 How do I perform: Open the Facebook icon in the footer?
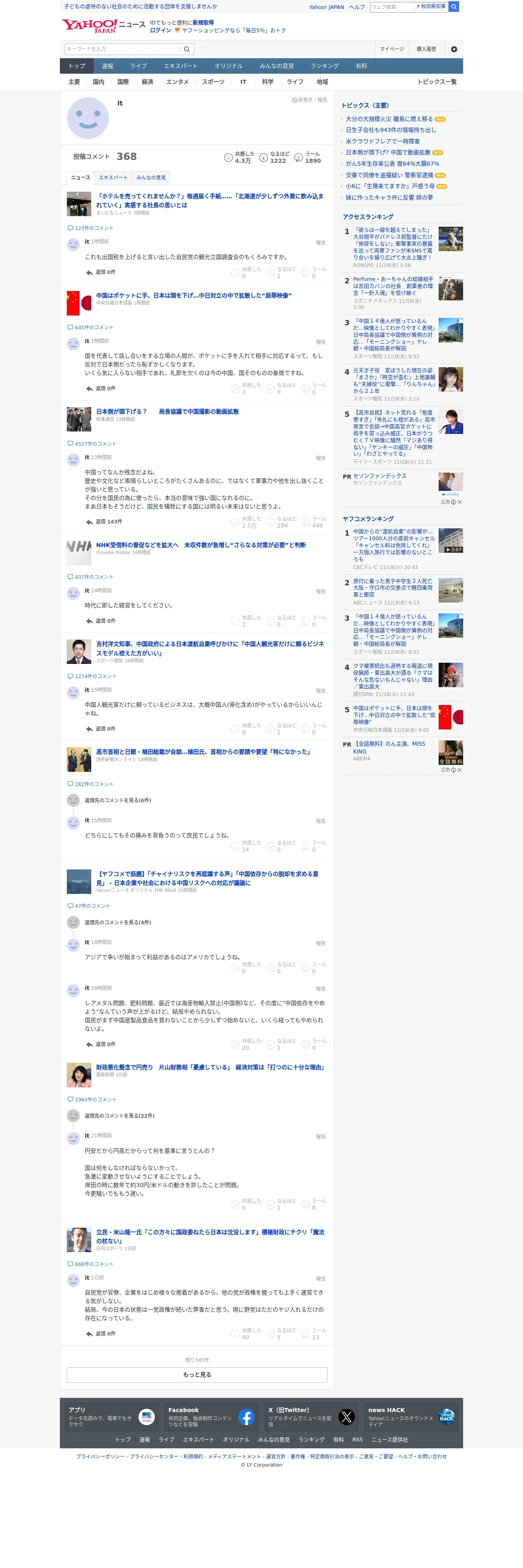point(246,1417)
